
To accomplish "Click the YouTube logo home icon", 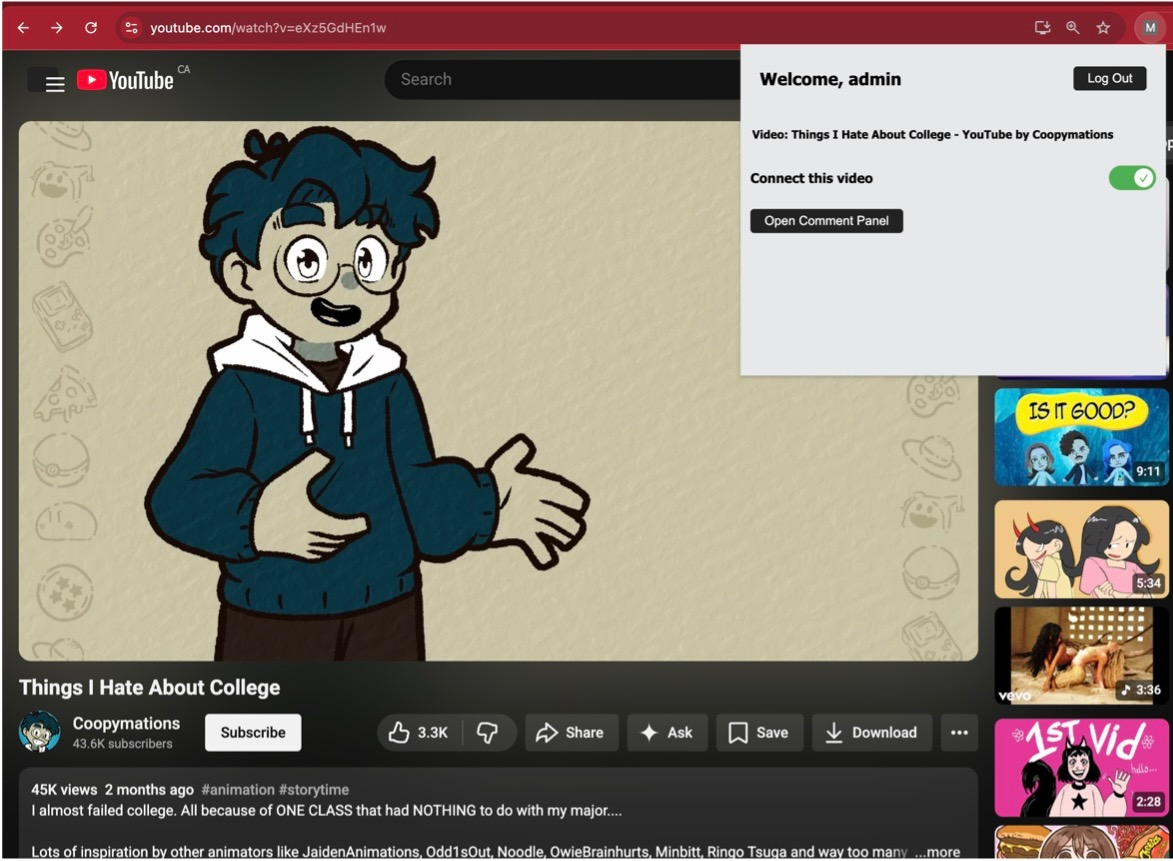I will tap(126, 81).
